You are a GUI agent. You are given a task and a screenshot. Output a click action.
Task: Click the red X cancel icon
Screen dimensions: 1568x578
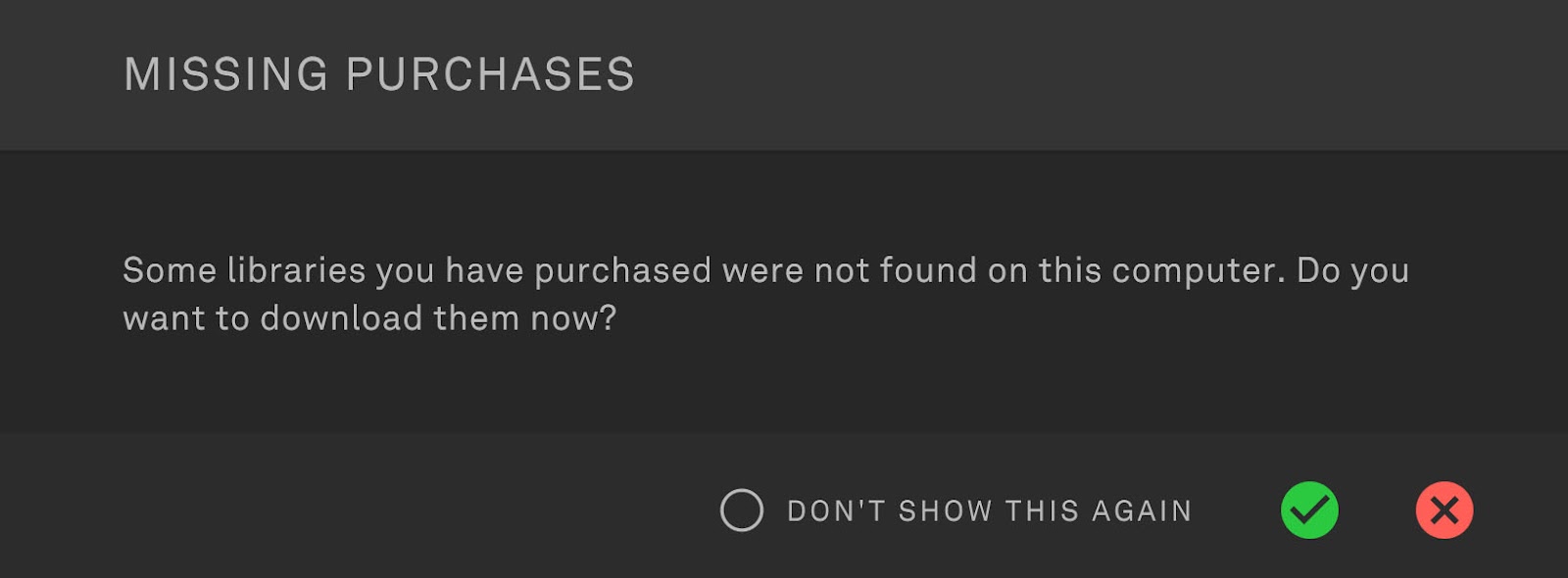pos(1445,510)
